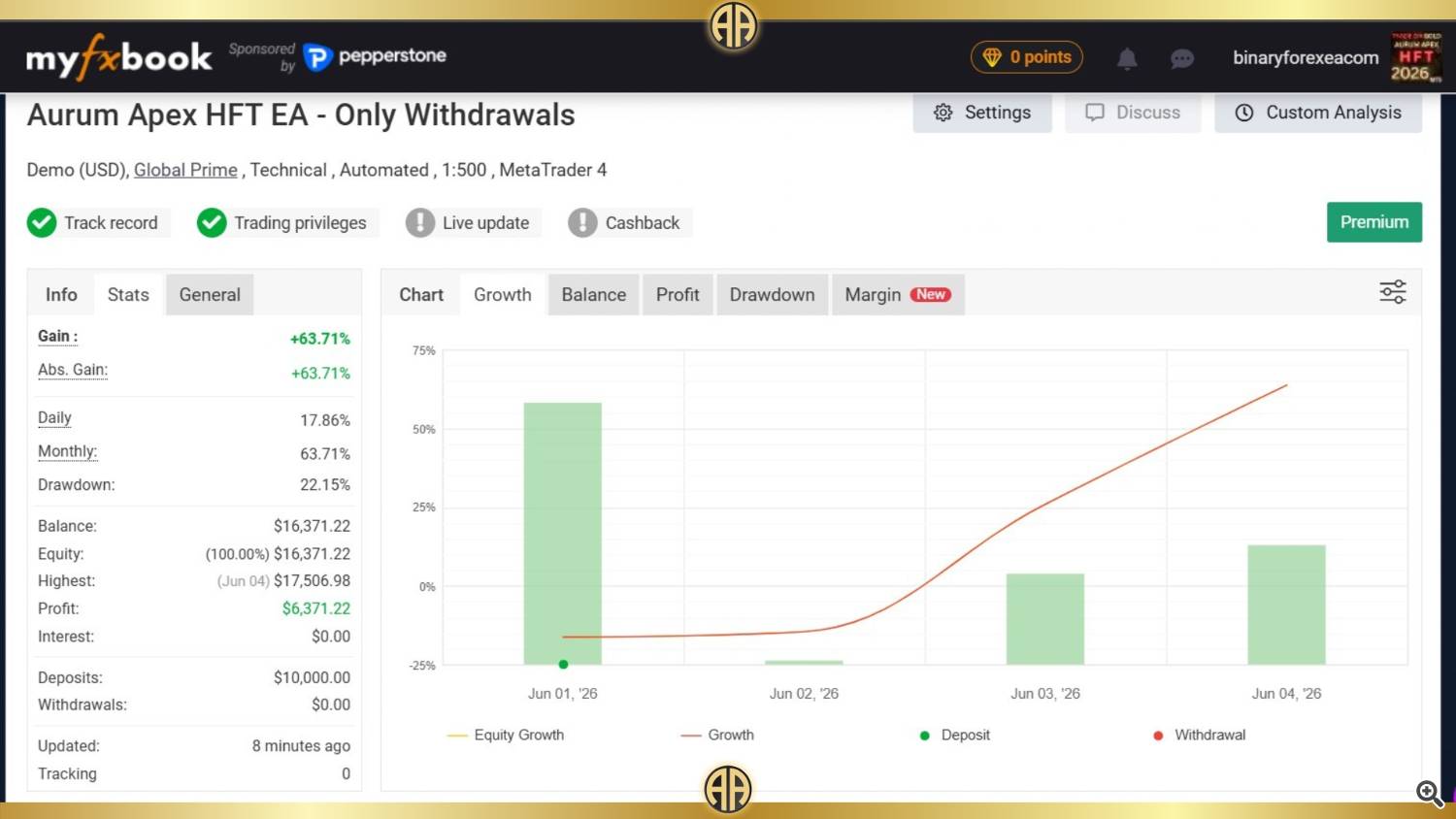Click the Monthly label
This screenshot has width=1456, height=819.
68,451
